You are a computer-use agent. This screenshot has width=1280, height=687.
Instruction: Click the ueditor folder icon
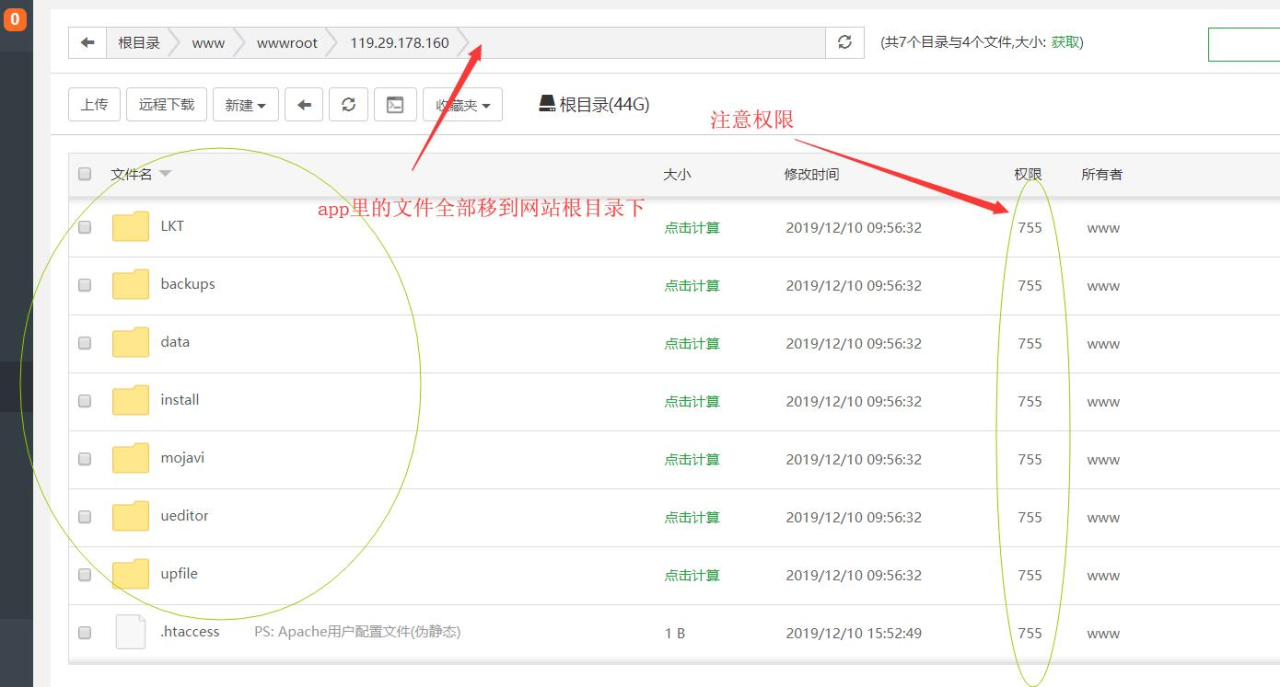tap(130, 517)
